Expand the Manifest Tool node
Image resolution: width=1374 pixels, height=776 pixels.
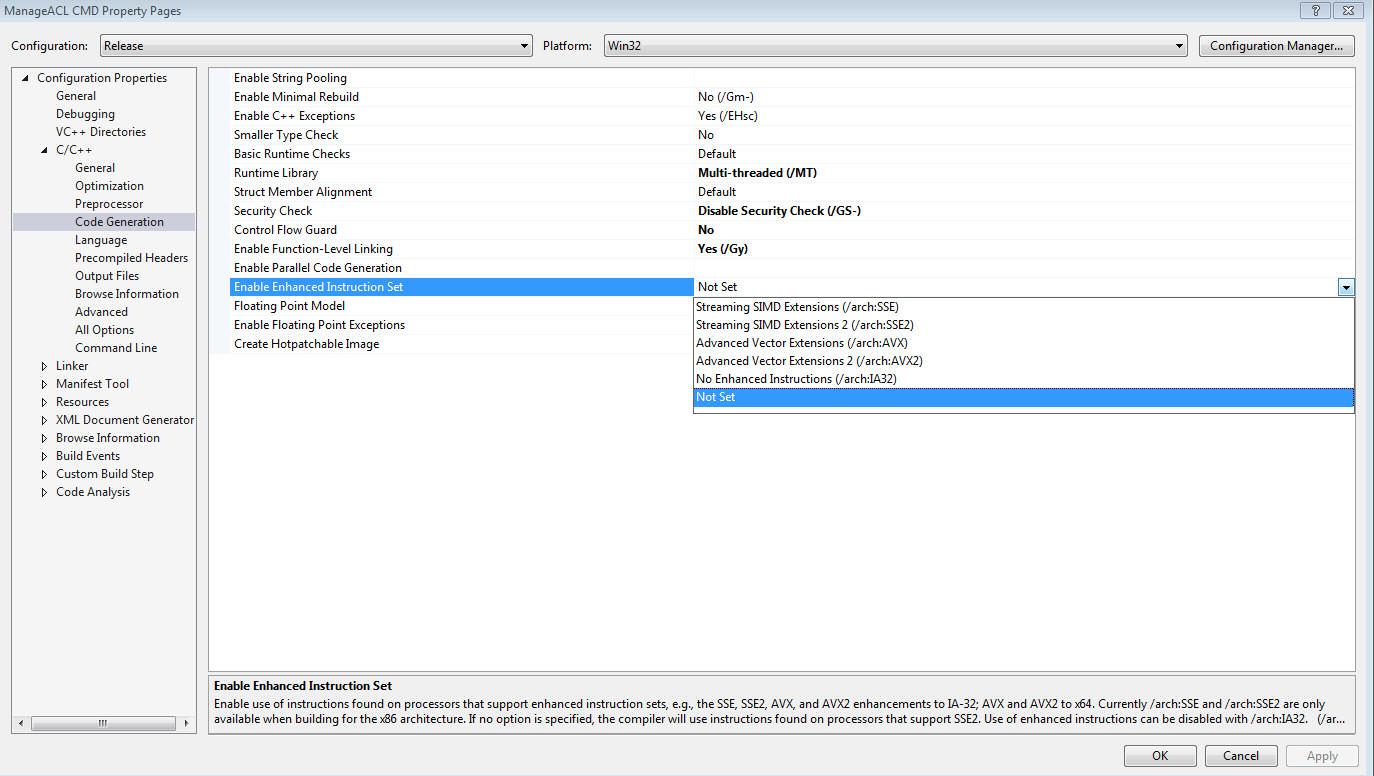(44, 384)
